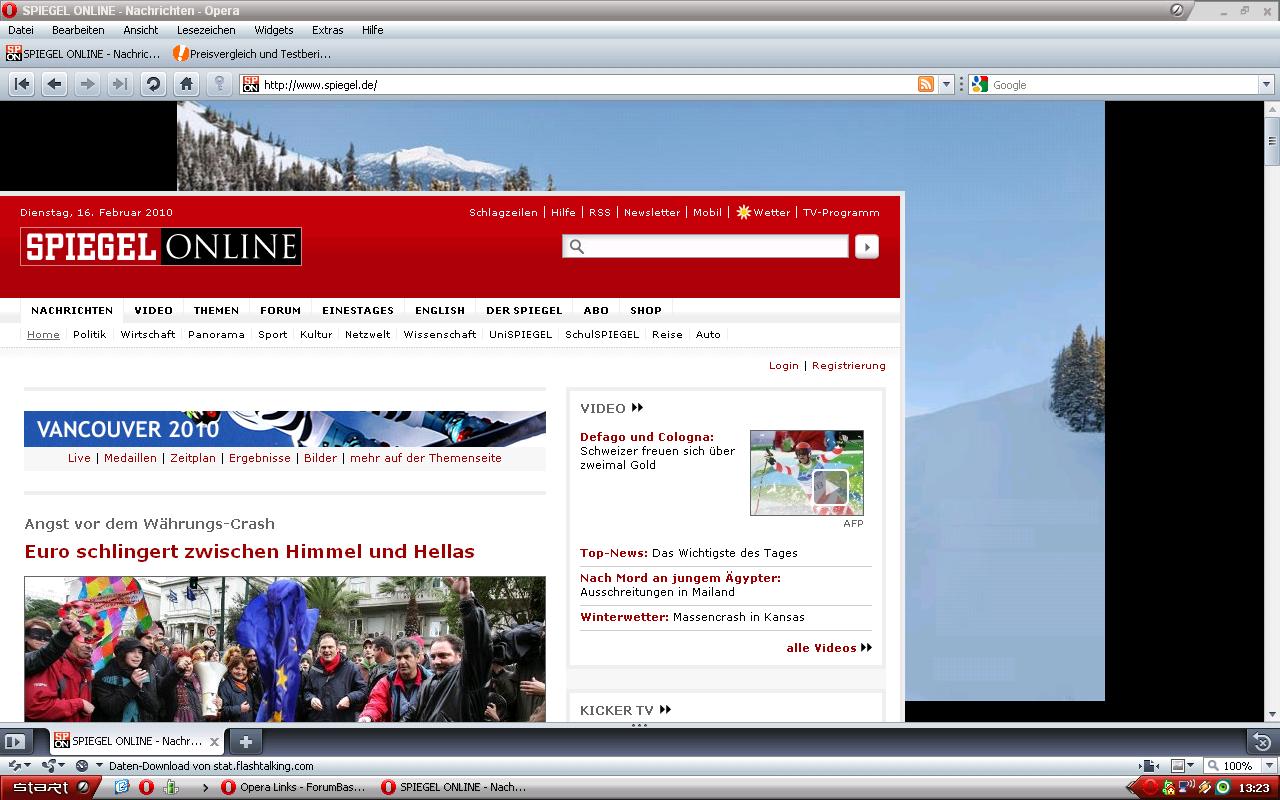The width and height of the screenshot is (1280, 800).
Task: Open the closed tabs trash icon
Action: 1262,741
